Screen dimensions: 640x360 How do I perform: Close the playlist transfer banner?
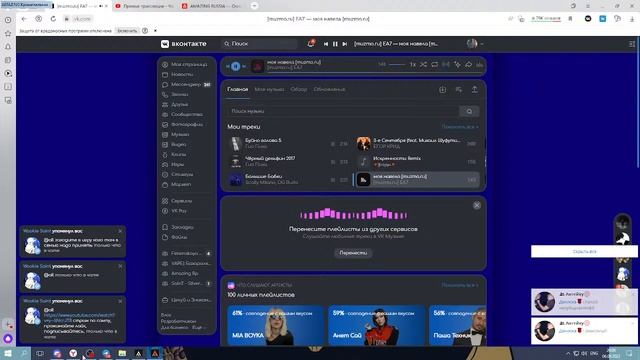coord(476,205)
